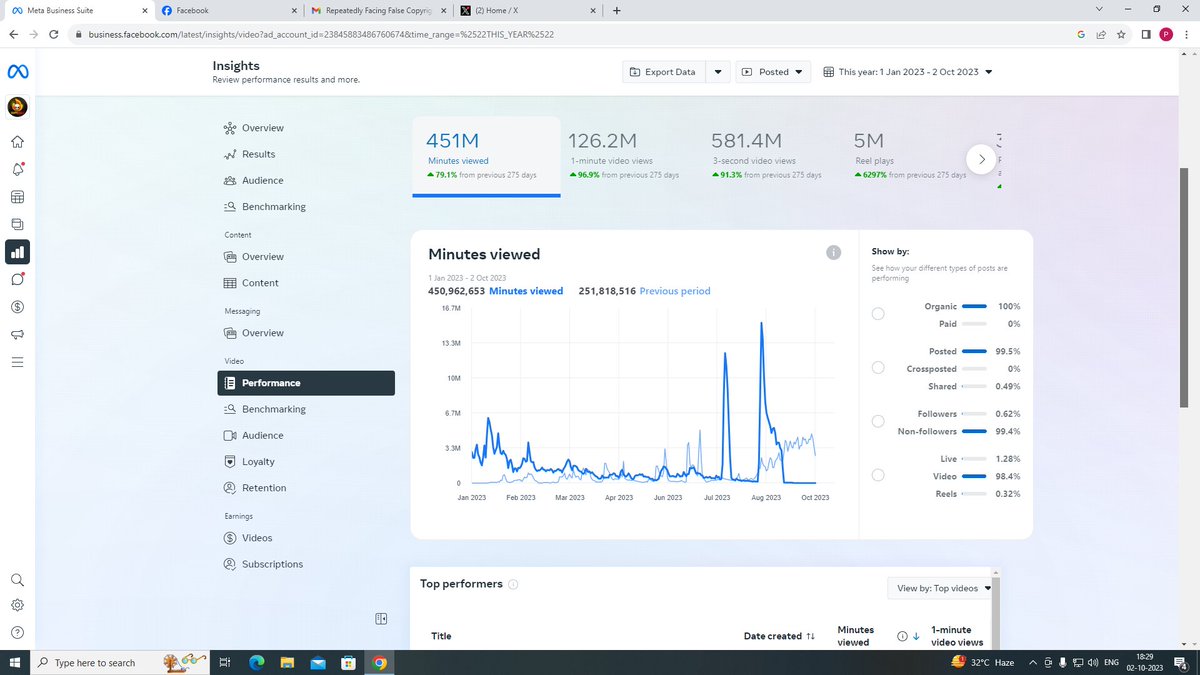Select Posted/Crossposted/Shared radio button
This screenshot has width=1200, height=675.
pos(877,368)
